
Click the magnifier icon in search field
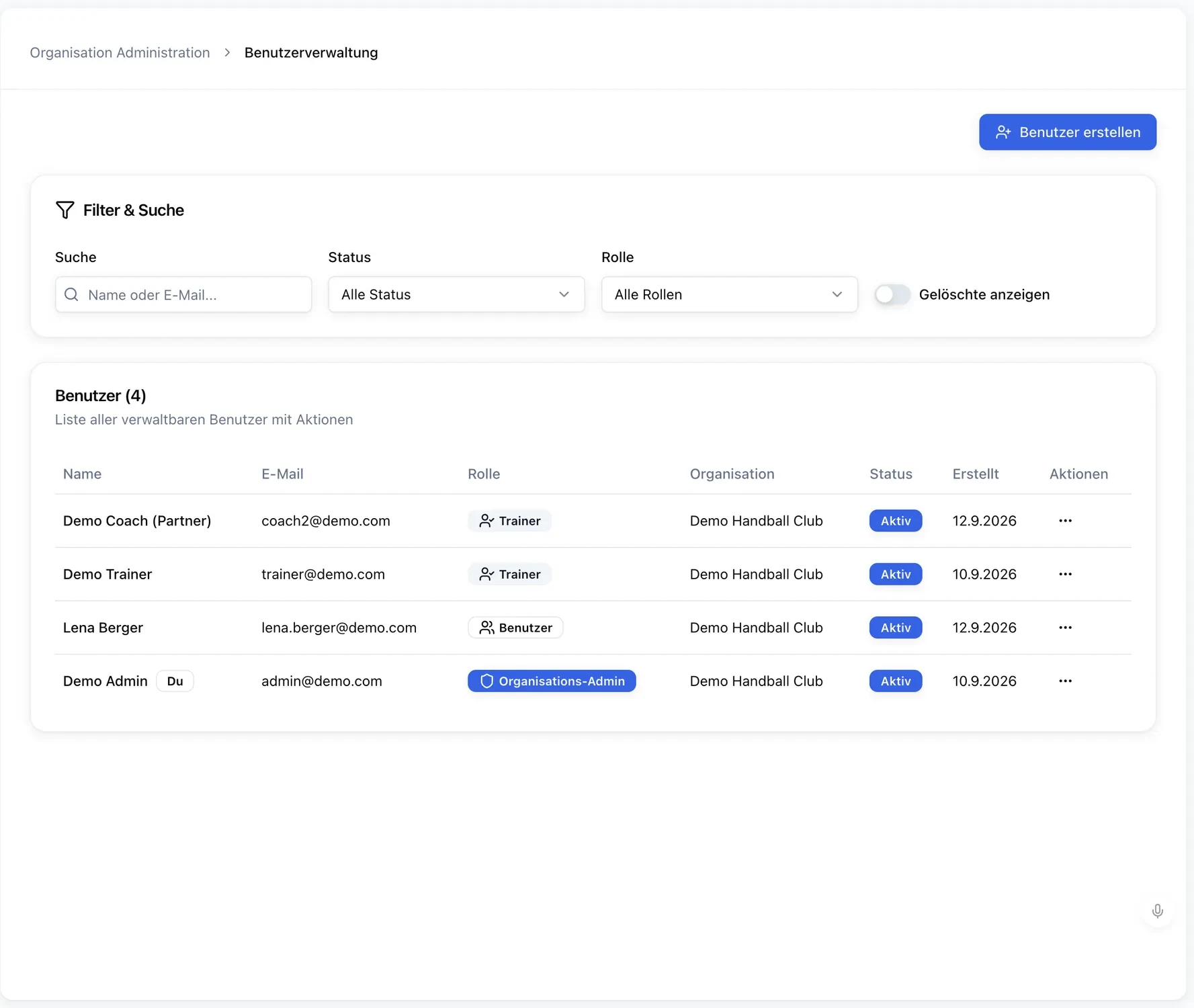click(71, 294)
